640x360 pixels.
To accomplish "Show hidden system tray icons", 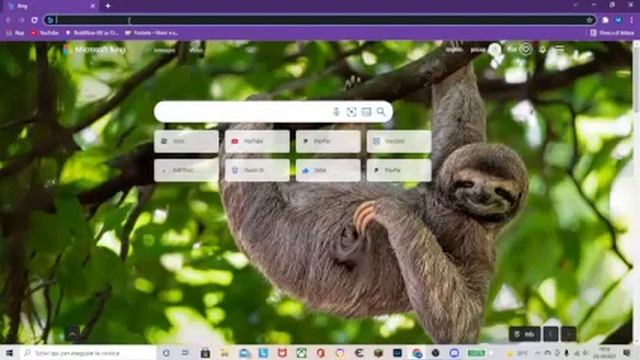I will pyautogui.click(x=538, y=353).
